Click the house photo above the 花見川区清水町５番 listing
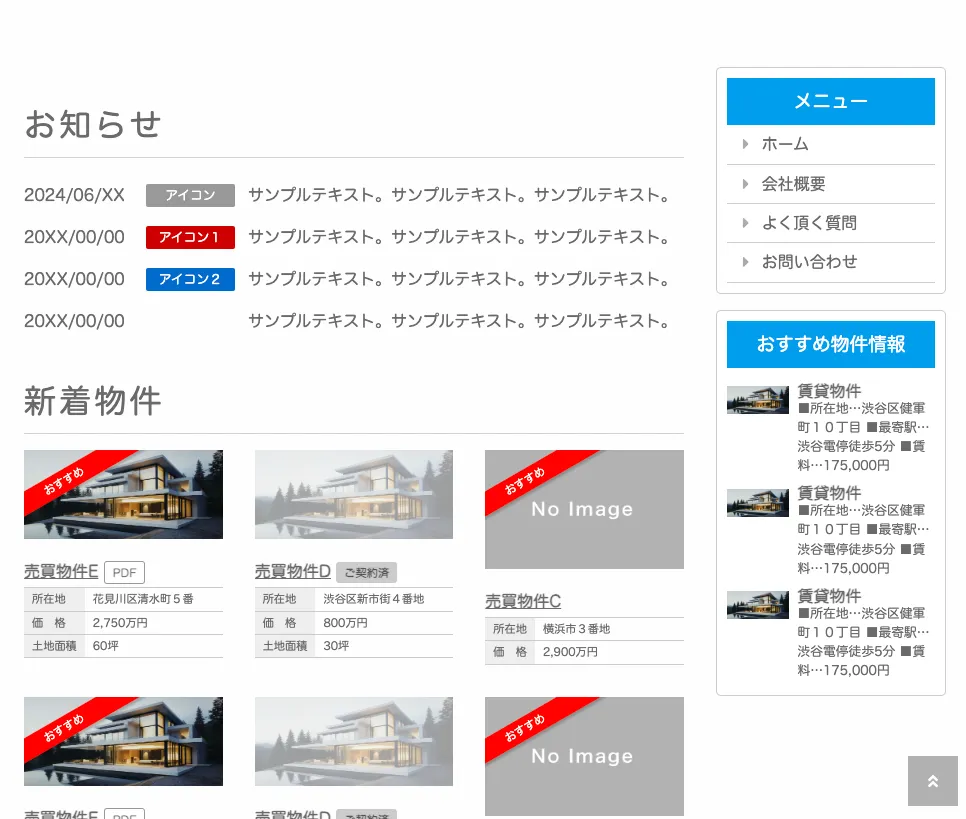The height and width of the screenshot is (819, 966). pyautogui.click(x=123, y=494)
